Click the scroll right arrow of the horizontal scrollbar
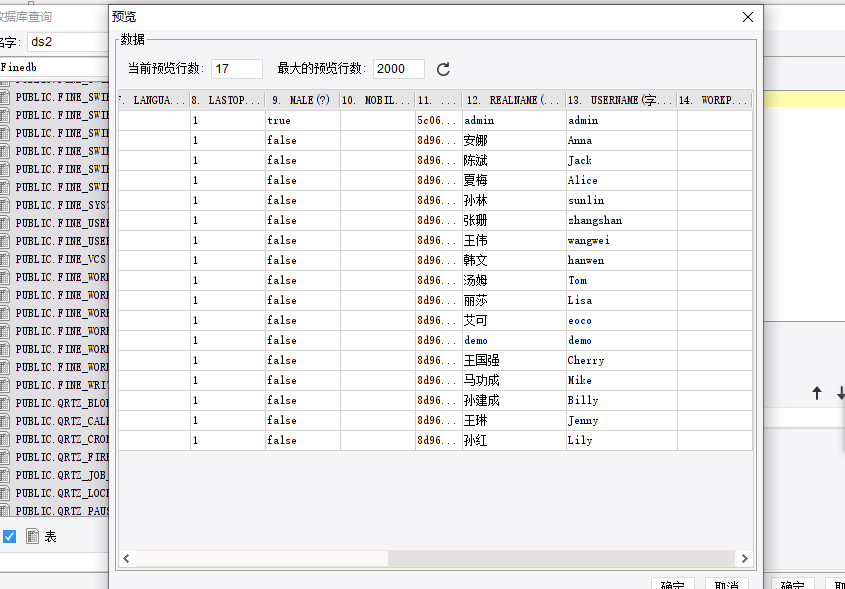The image size is (845, 589). click(744, 558)
